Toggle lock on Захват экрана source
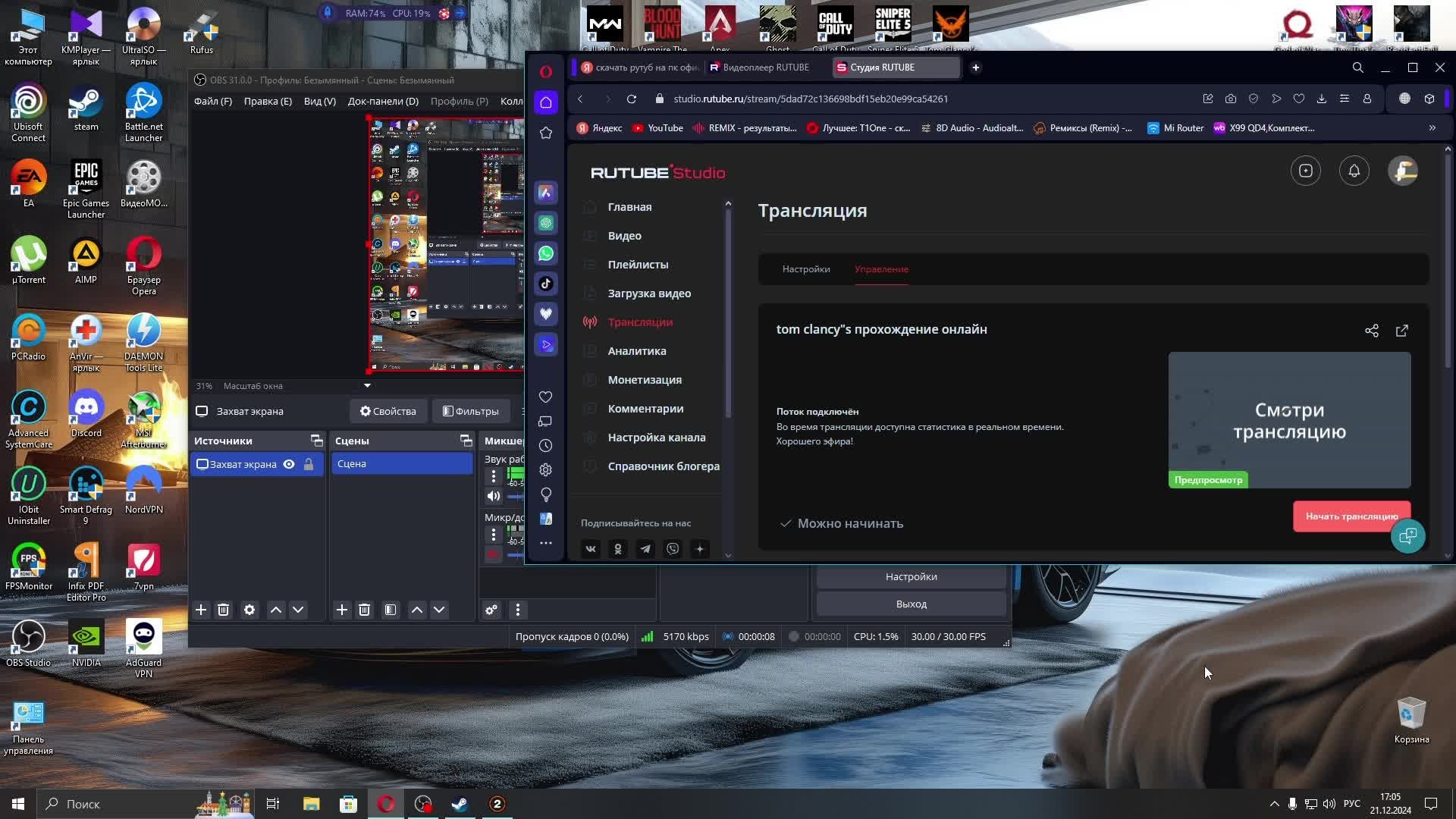 [x=309, y=464]
